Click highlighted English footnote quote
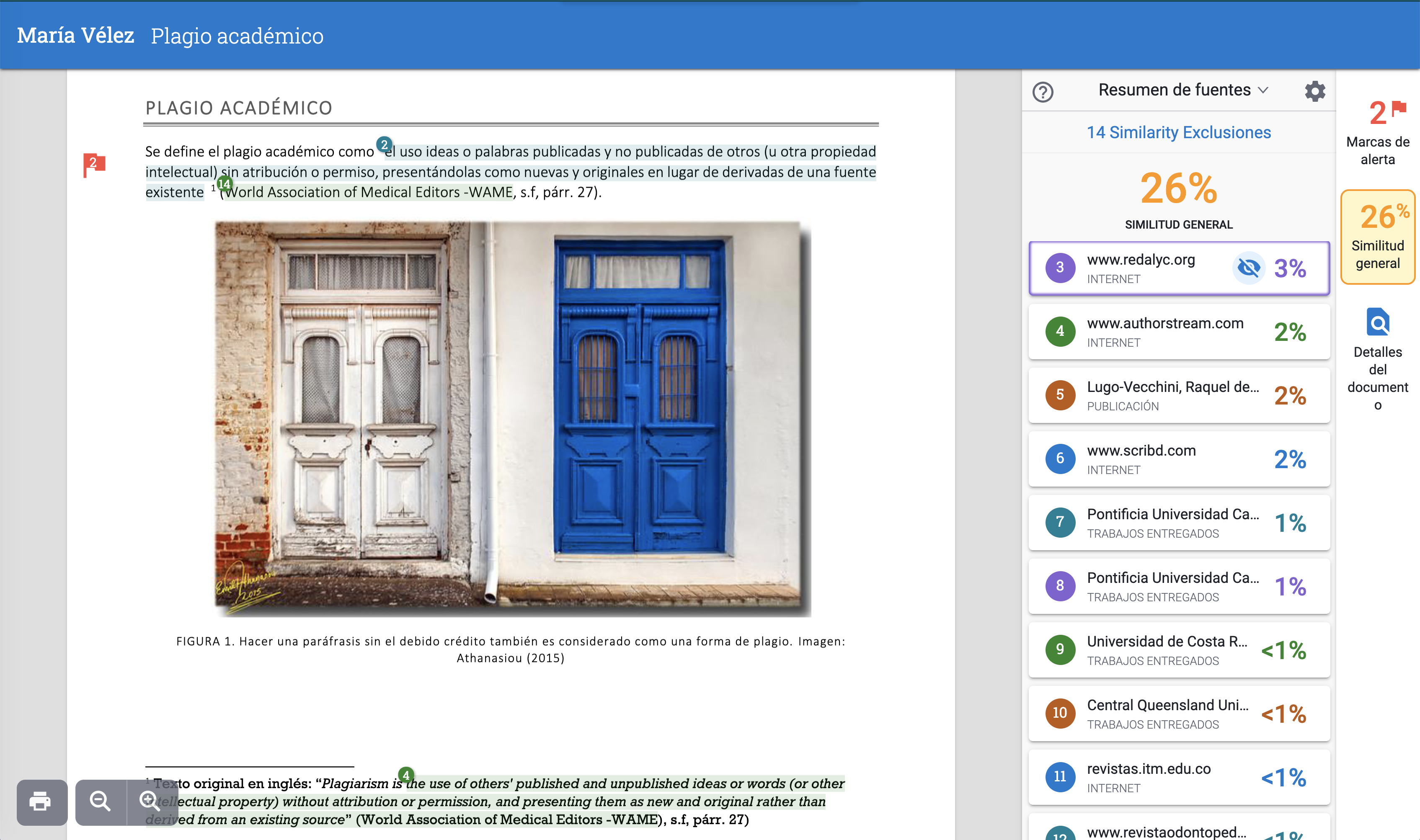Image resolution: width=1420 pixels, height=840 pixels. 496,801
